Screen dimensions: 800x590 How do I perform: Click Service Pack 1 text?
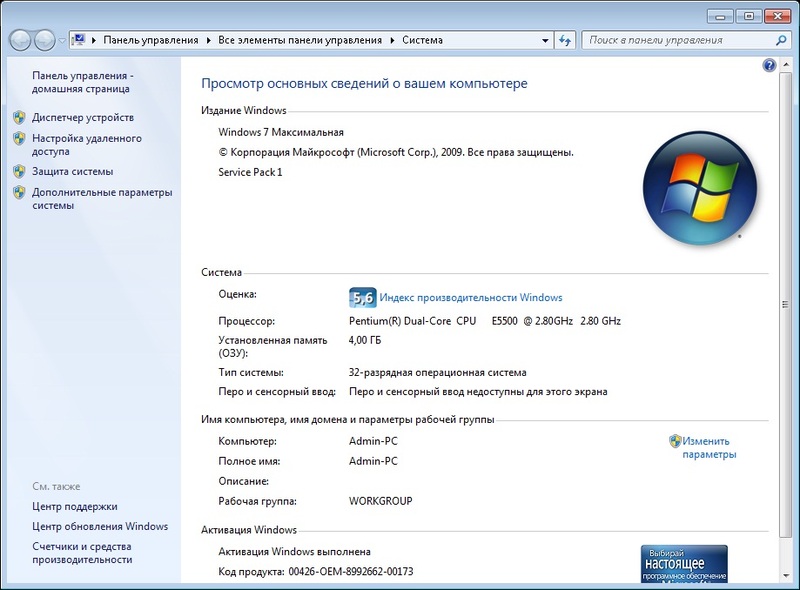pyautogui.click(x=250, y=172)
